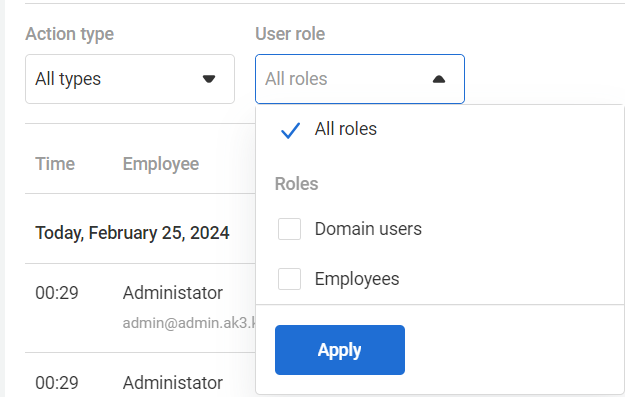Click the Today, February 25, 2024 date heading
The image size is (625, 397).
[x=132, y=233]
